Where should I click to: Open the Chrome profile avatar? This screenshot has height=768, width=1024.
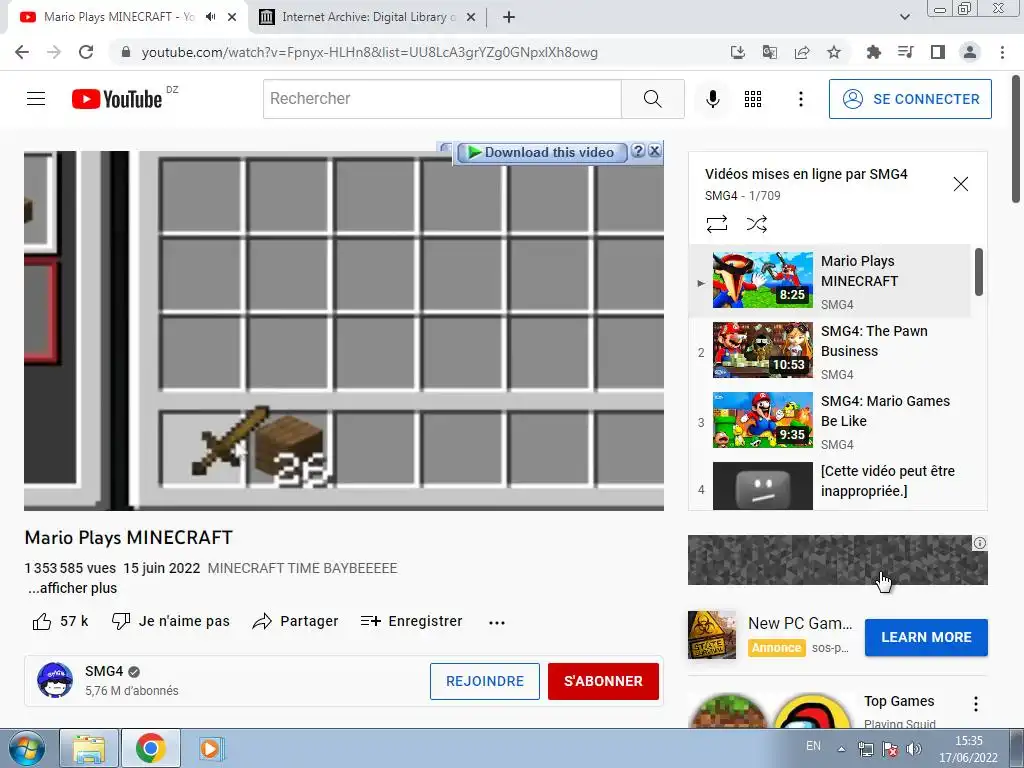970,52
